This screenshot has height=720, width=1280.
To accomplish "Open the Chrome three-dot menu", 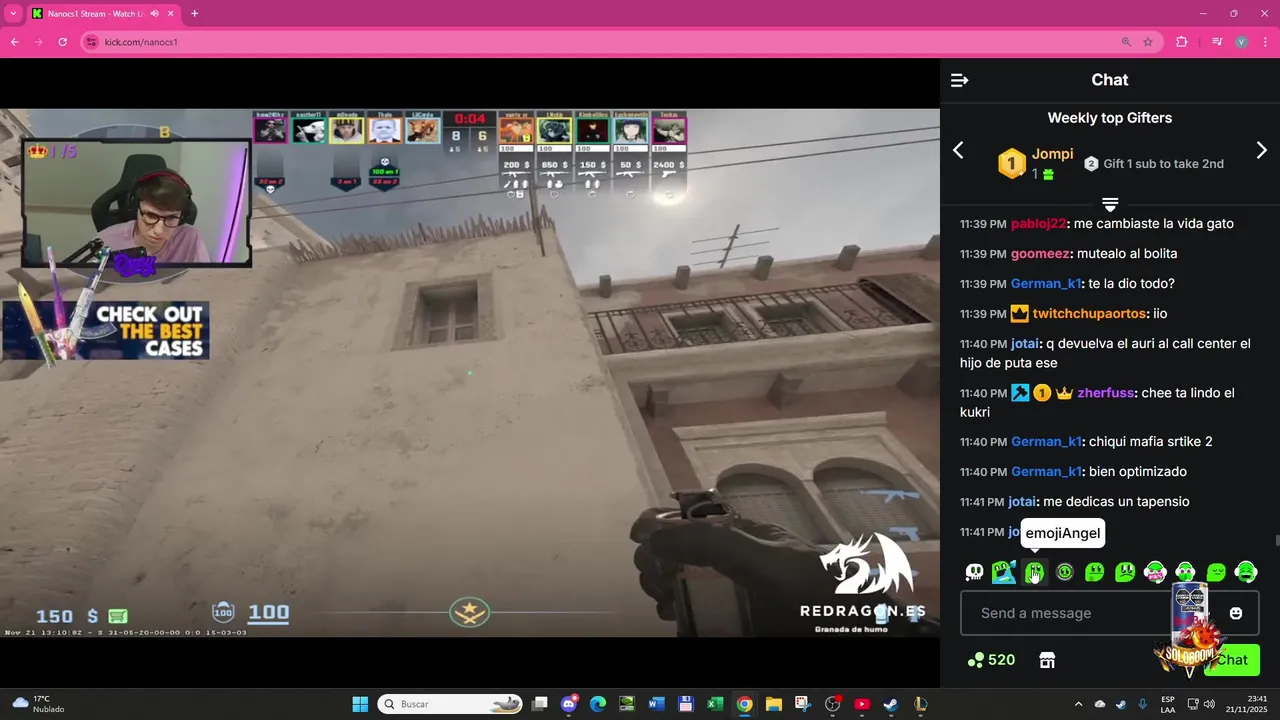I will click(x=1265, y=42).
